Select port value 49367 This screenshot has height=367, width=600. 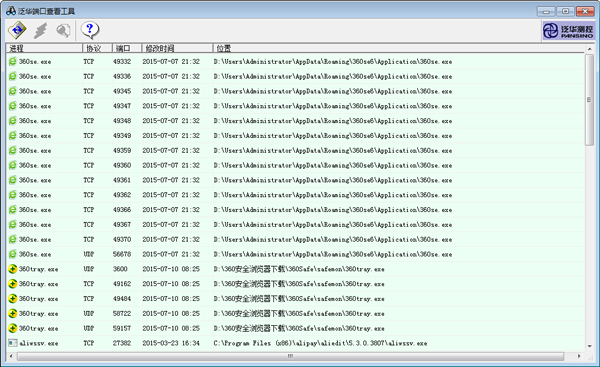pyautogui.click(x=122, y=225)
